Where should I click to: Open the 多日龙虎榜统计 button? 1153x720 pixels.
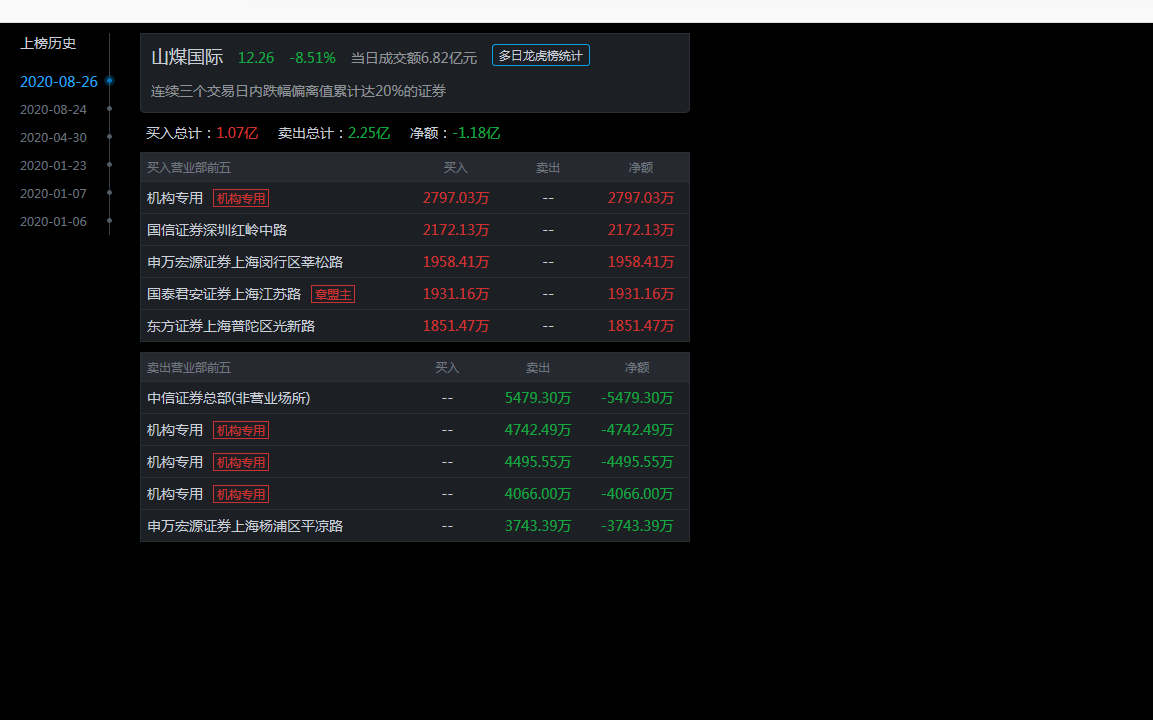click(540, 56)
